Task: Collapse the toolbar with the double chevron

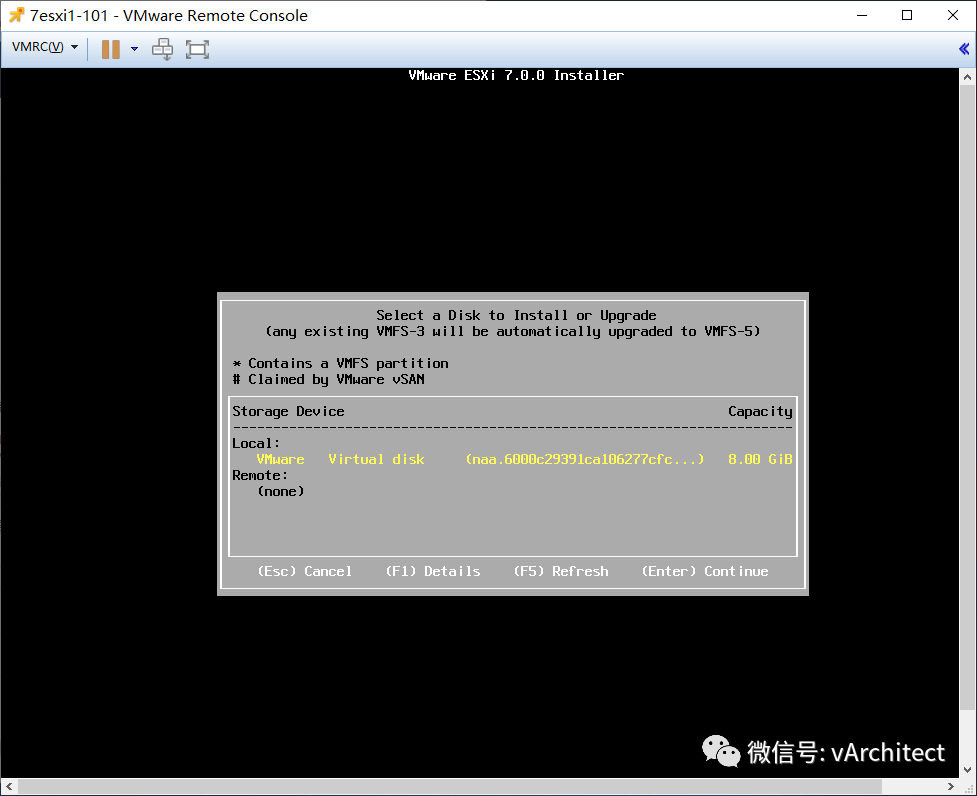Action: 964,49
